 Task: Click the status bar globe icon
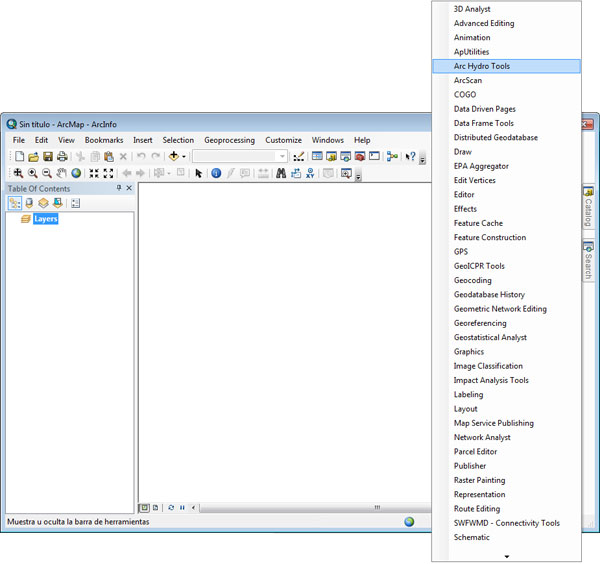coord(409,521)
